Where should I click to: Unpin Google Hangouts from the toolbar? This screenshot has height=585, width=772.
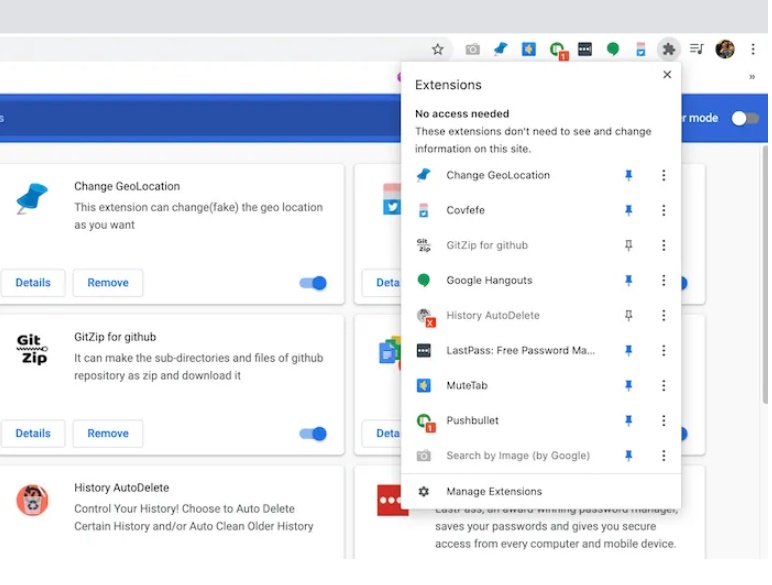click(628, 281)
